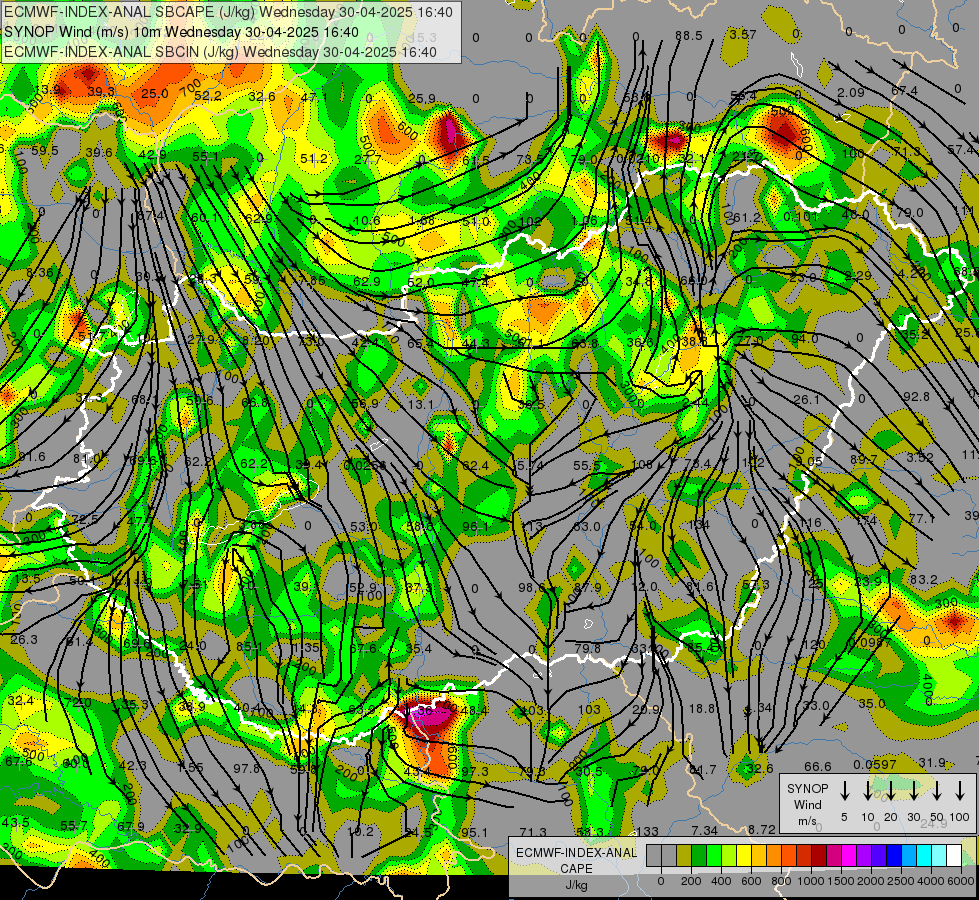Screen dimensions: 979x900
Task: Pick the bright cyan swatch after 4000 tick
Action: click(940, 855)
